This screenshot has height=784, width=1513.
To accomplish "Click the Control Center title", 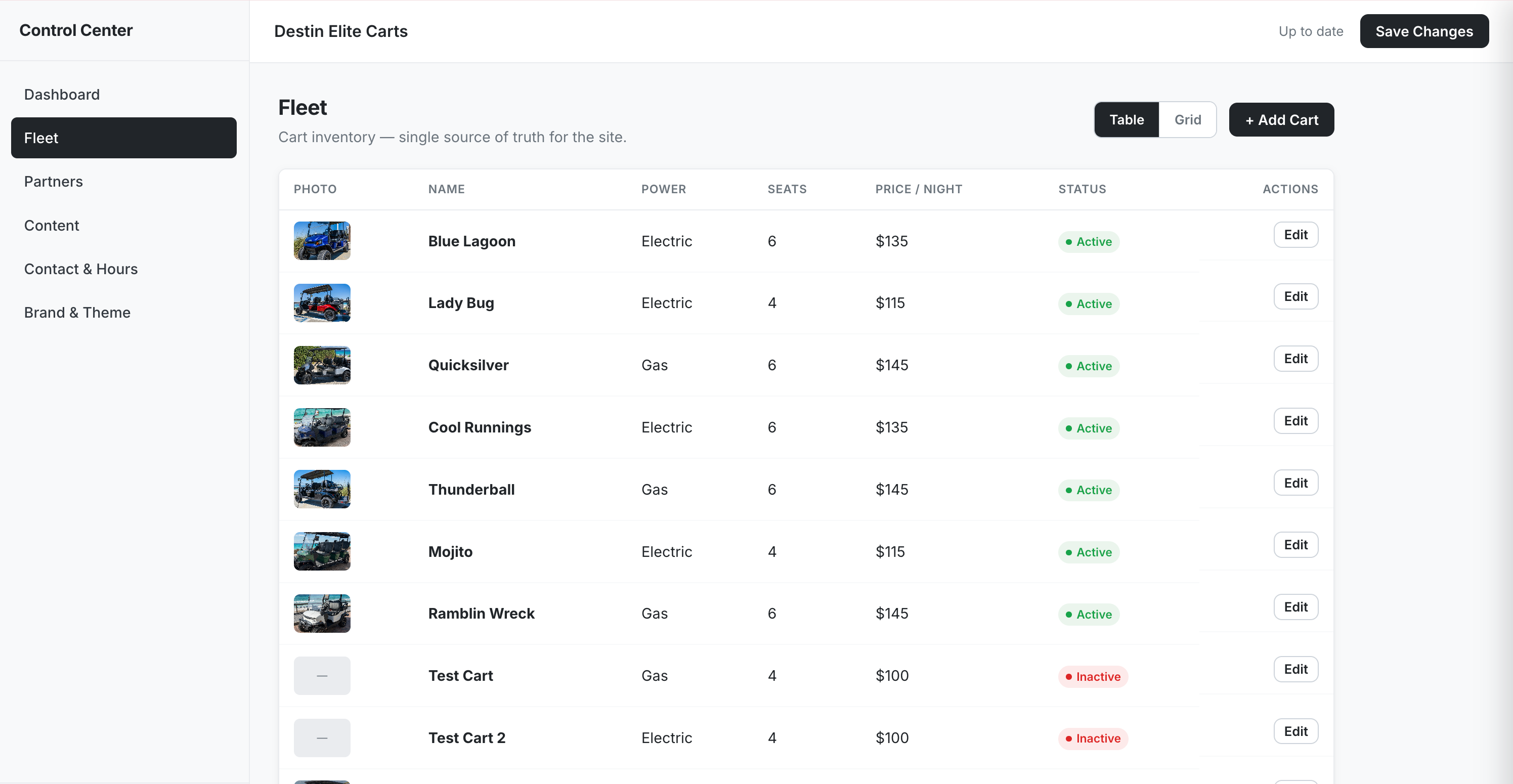I will [x=76, y=30].
